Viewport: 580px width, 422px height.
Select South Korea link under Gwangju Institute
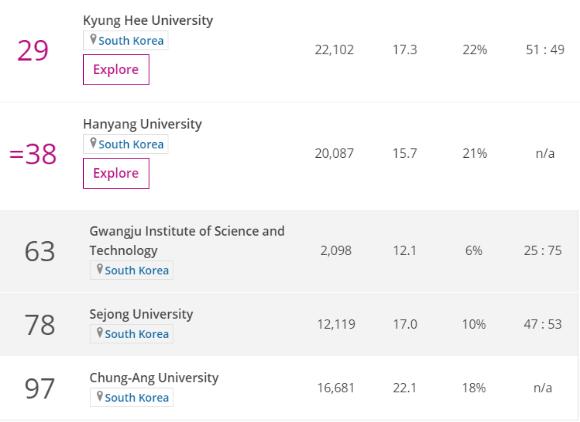coord(136,270)
